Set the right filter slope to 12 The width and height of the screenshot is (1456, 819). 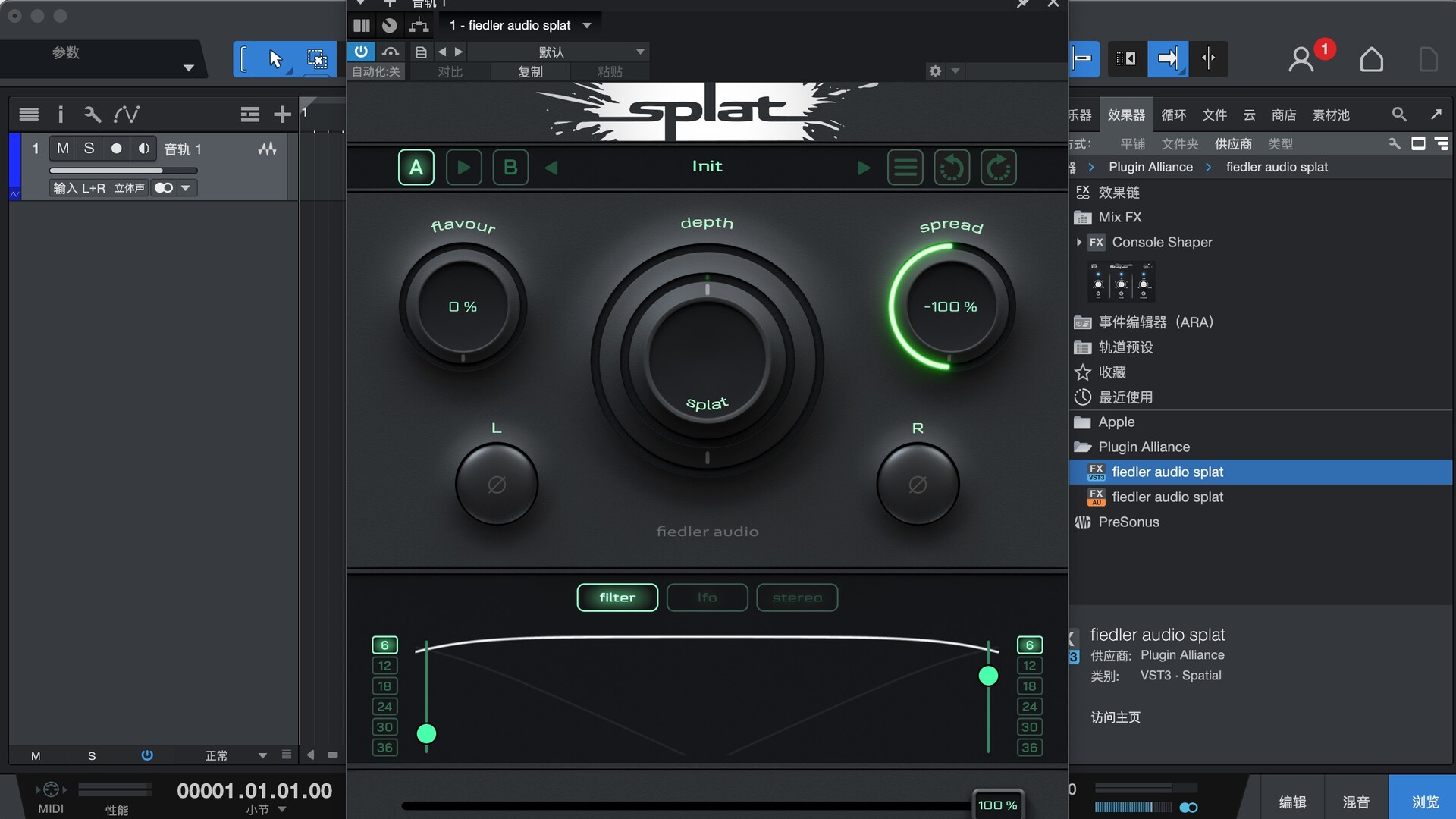click(1029, 665)
